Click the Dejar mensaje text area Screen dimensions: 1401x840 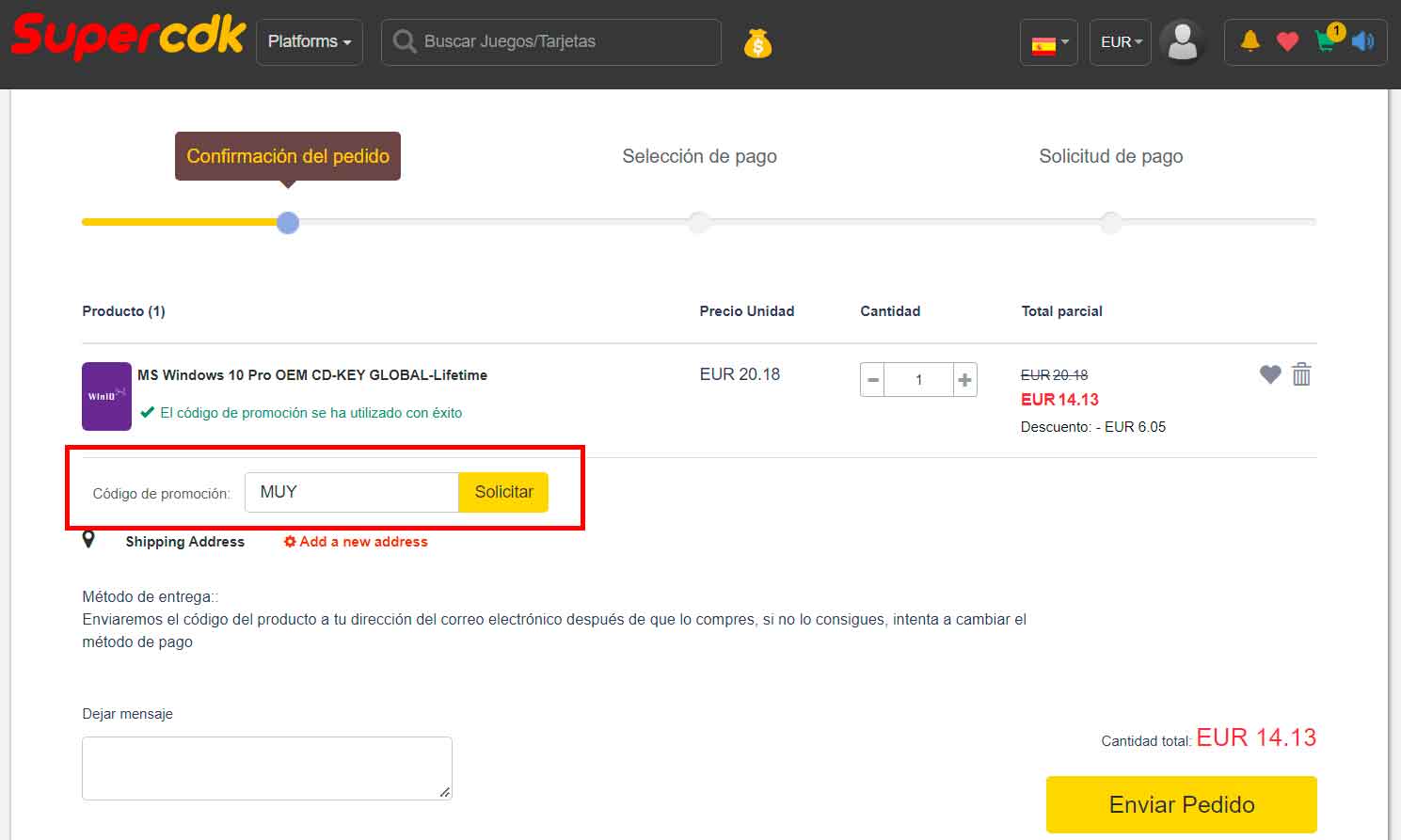tap(267, 769)
